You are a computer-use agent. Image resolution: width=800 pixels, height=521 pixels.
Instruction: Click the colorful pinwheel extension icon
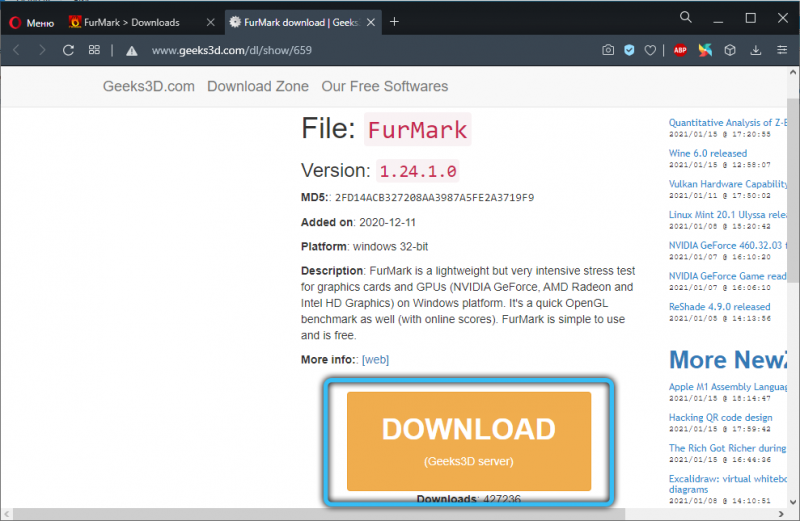705,50
